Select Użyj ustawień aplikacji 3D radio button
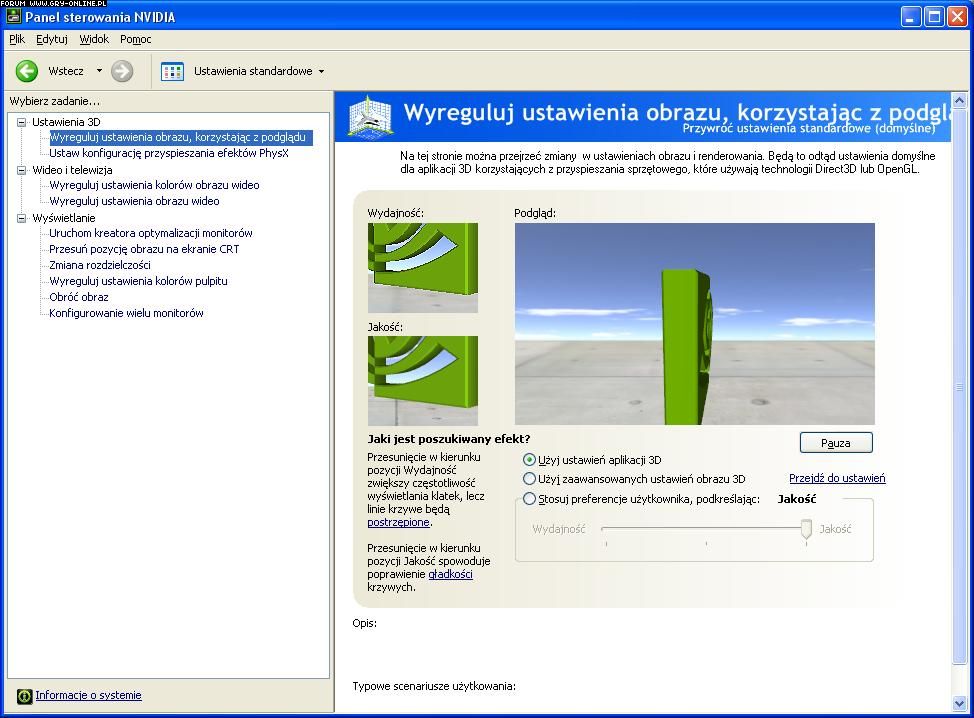The height and width of the screenshot is (718, 974). tap(529, 460)
